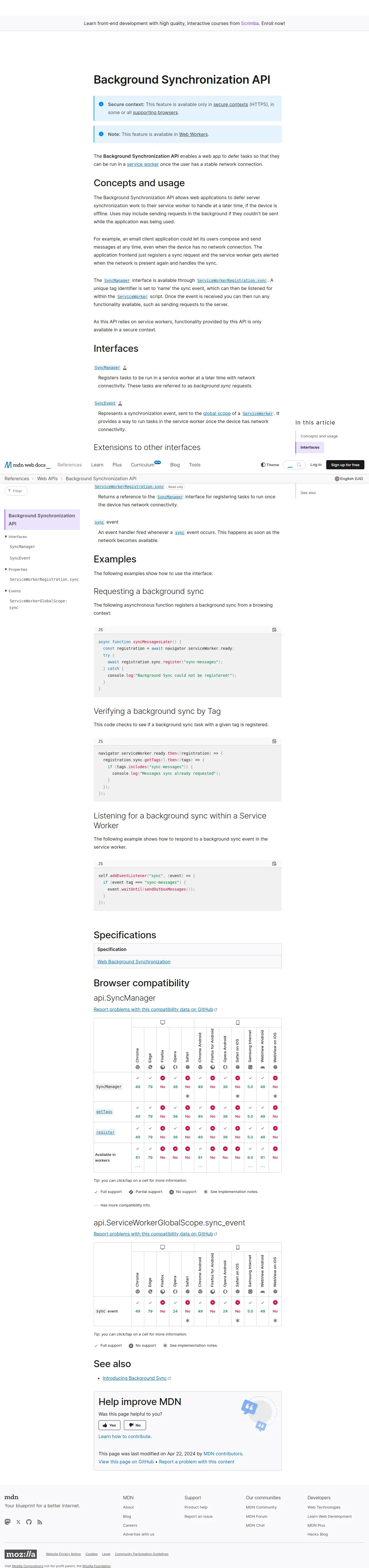Click the X (Twitter) footer icon
The image size is (369, 1568).
(18, 1522)
